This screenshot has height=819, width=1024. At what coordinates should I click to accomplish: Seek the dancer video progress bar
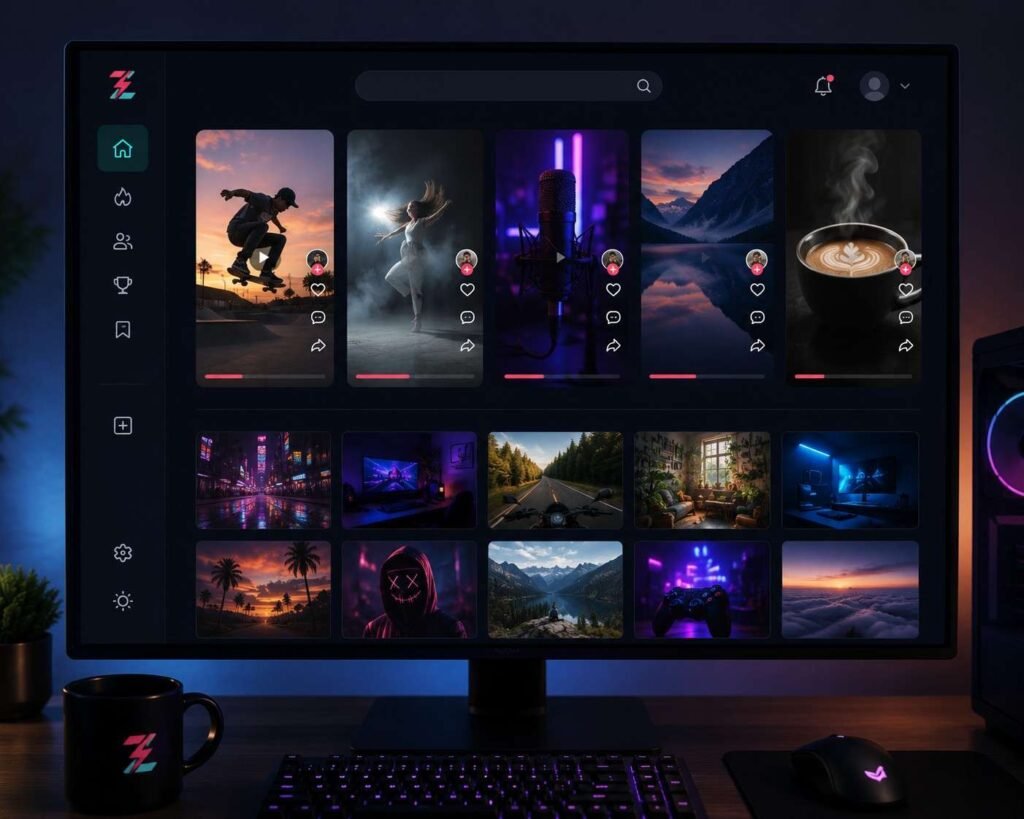coord(415,376)
